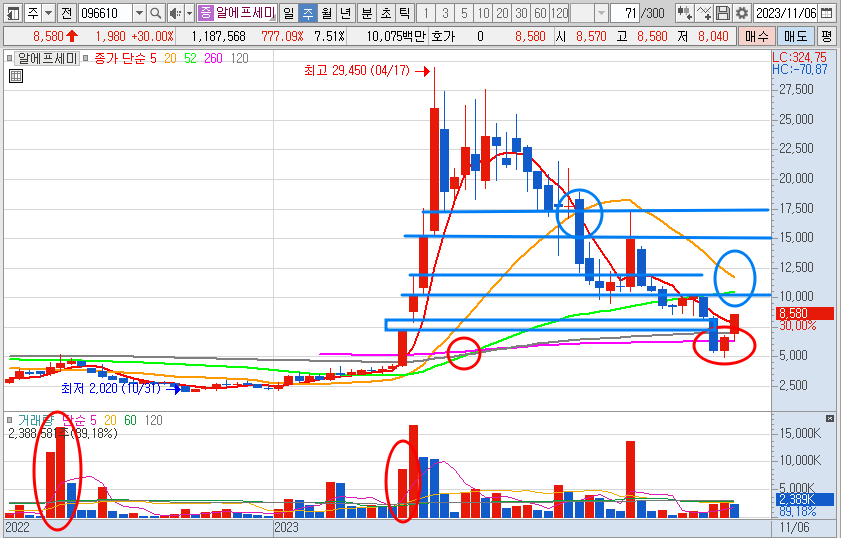This screenshot has height=538, width=841.
Task: Click the orange 20 moving average label
Action: [x=171, y=58]
